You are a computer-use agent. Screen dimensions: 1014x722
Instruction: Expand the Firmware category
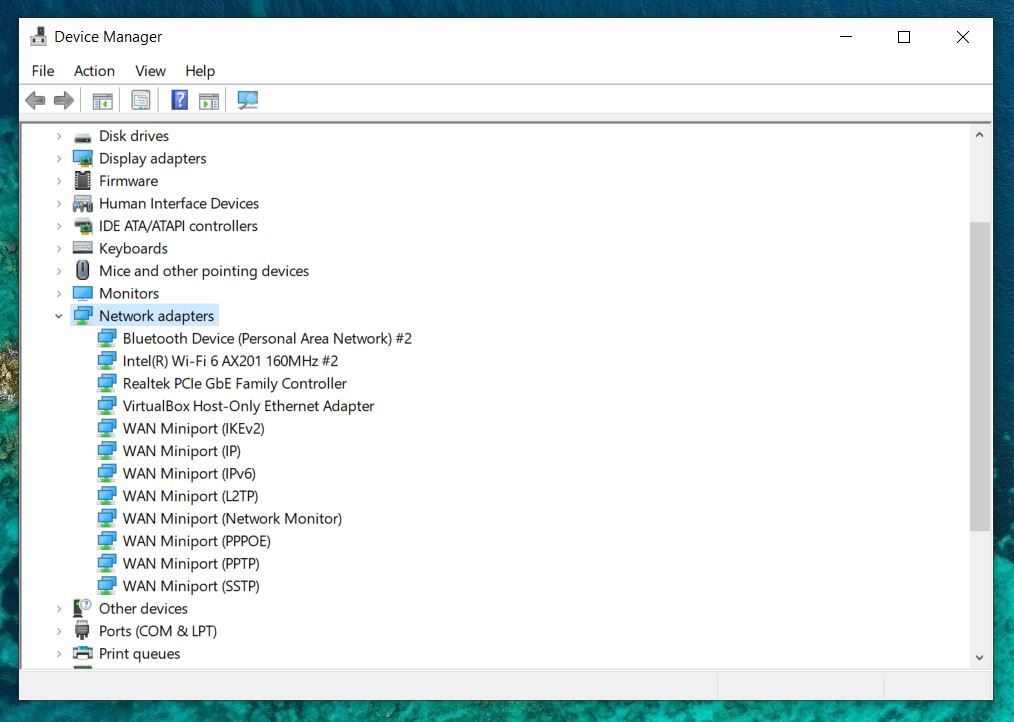pyautogui.click(x=59, y=181)
